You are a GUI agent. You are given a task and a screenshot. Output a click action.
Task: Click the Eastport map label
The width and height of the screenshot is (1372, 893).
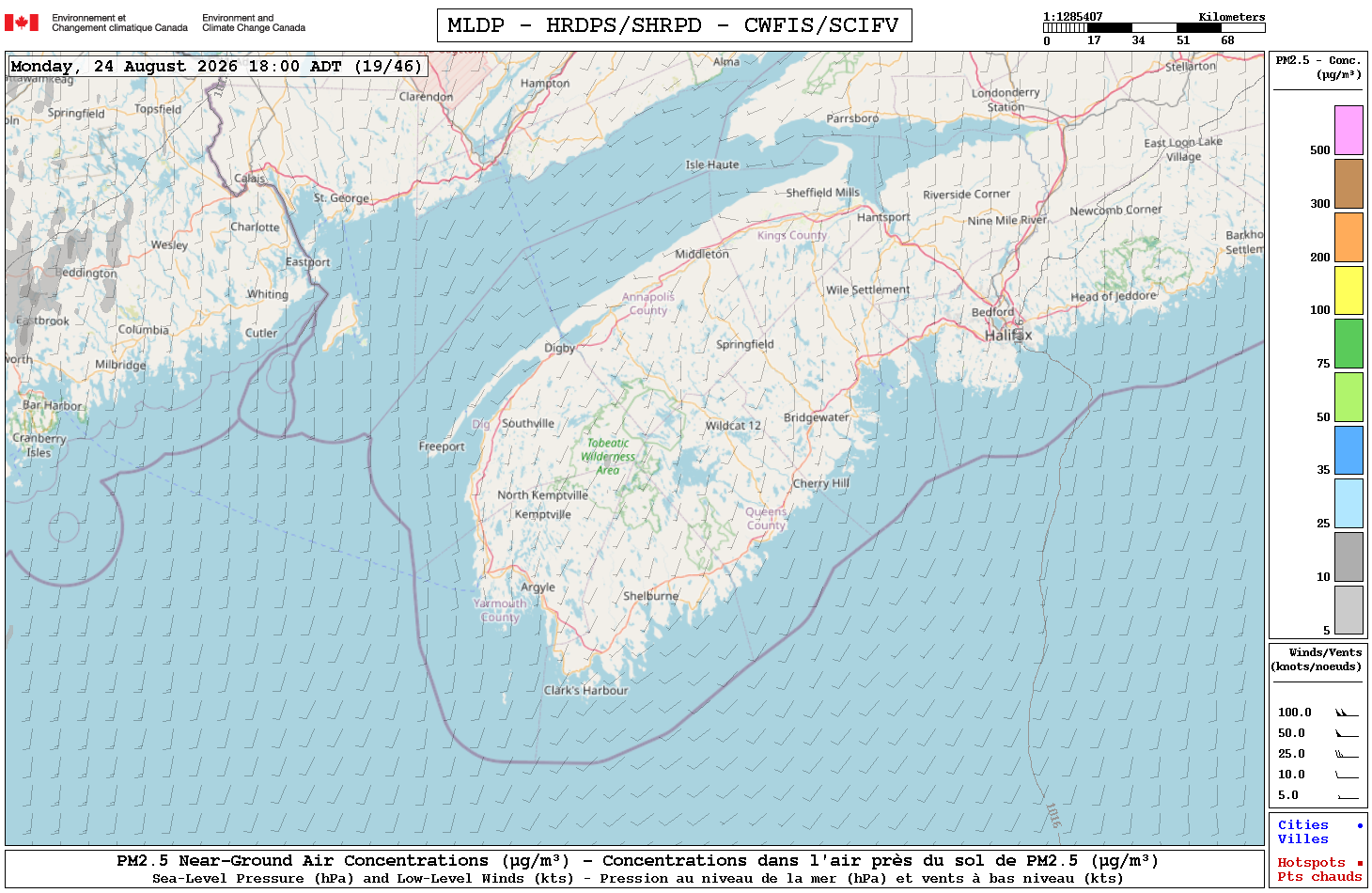click(x=308, y=262)
